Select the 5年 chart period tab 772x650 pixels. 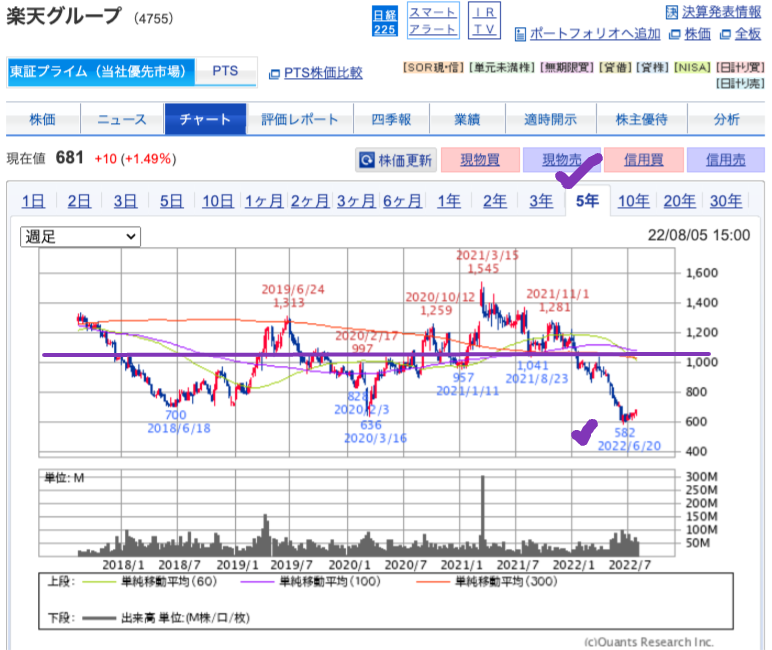click(x=587, y=201)
